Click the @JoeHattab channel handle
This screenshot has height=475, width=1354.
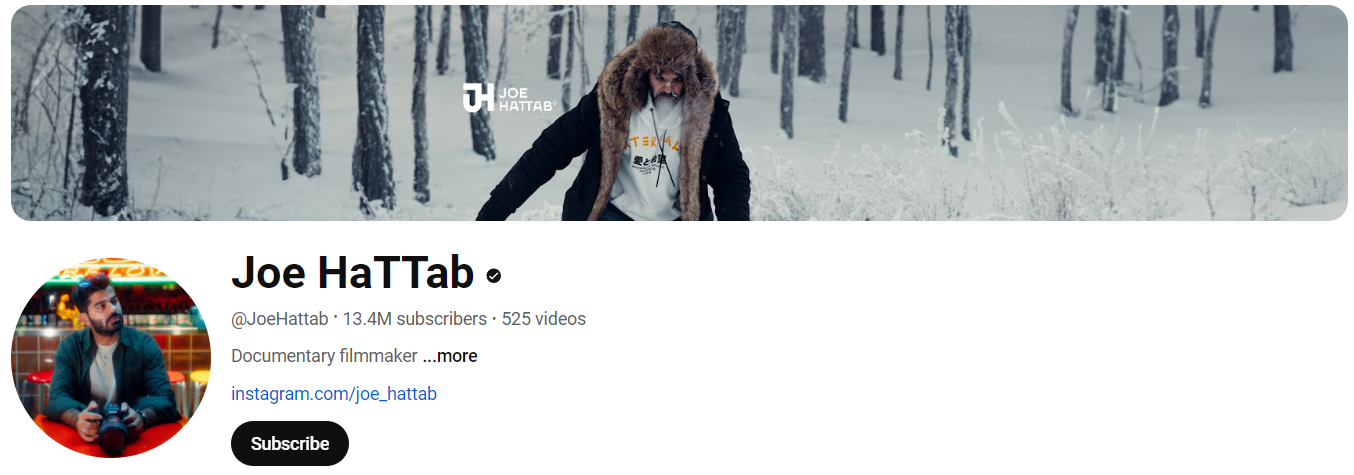(279, 319)
